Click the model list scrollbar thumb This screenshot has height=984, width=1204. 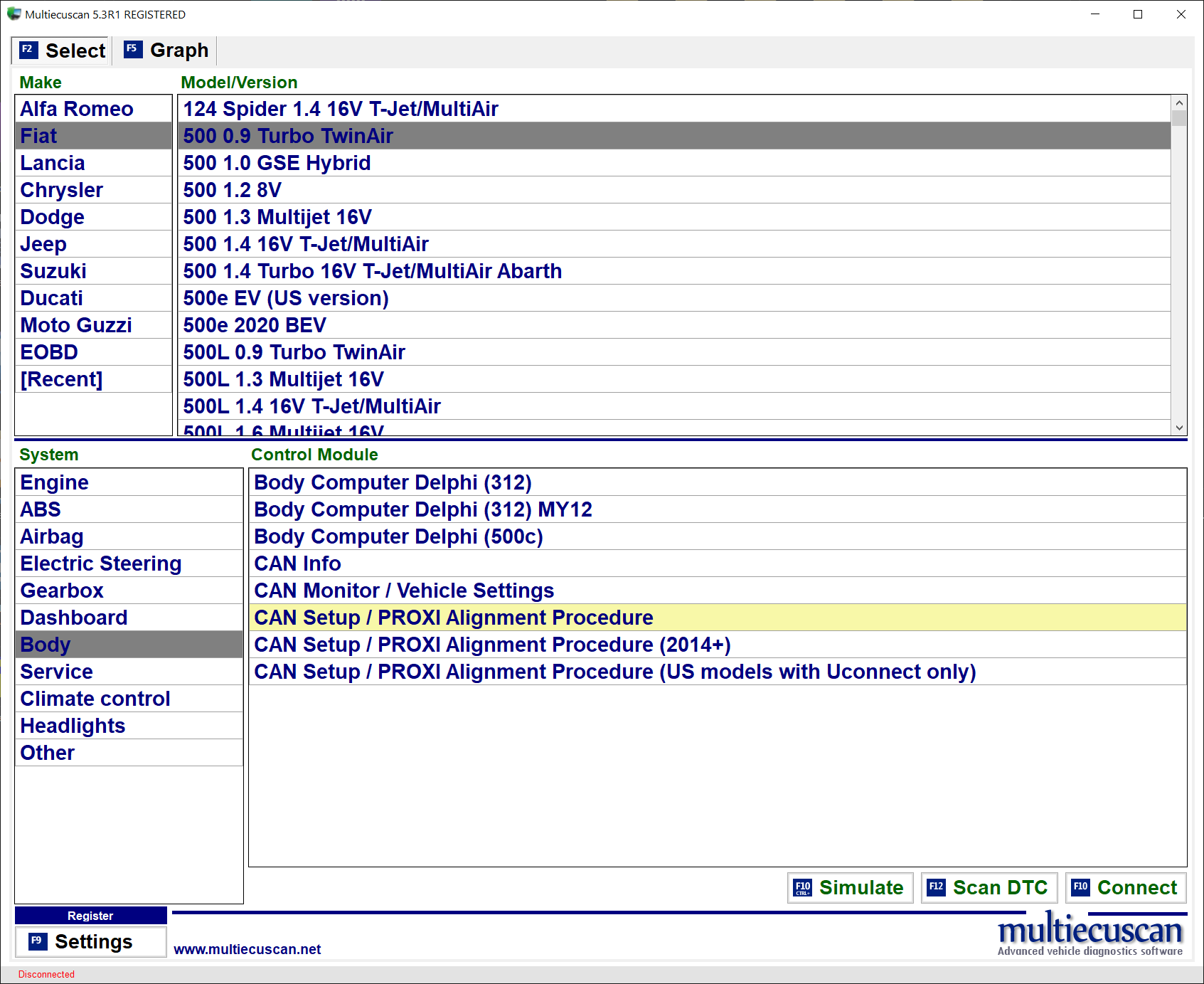pyautogui.click(x=1179, y=118)
